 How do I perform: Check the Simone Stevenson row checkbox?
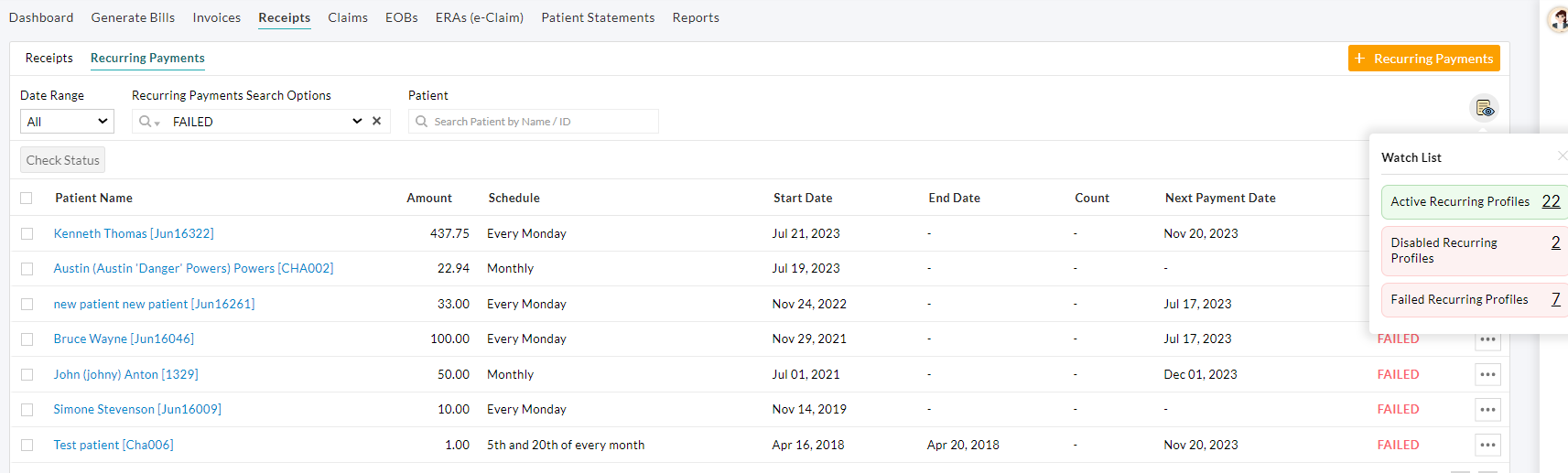pos(27,410)
